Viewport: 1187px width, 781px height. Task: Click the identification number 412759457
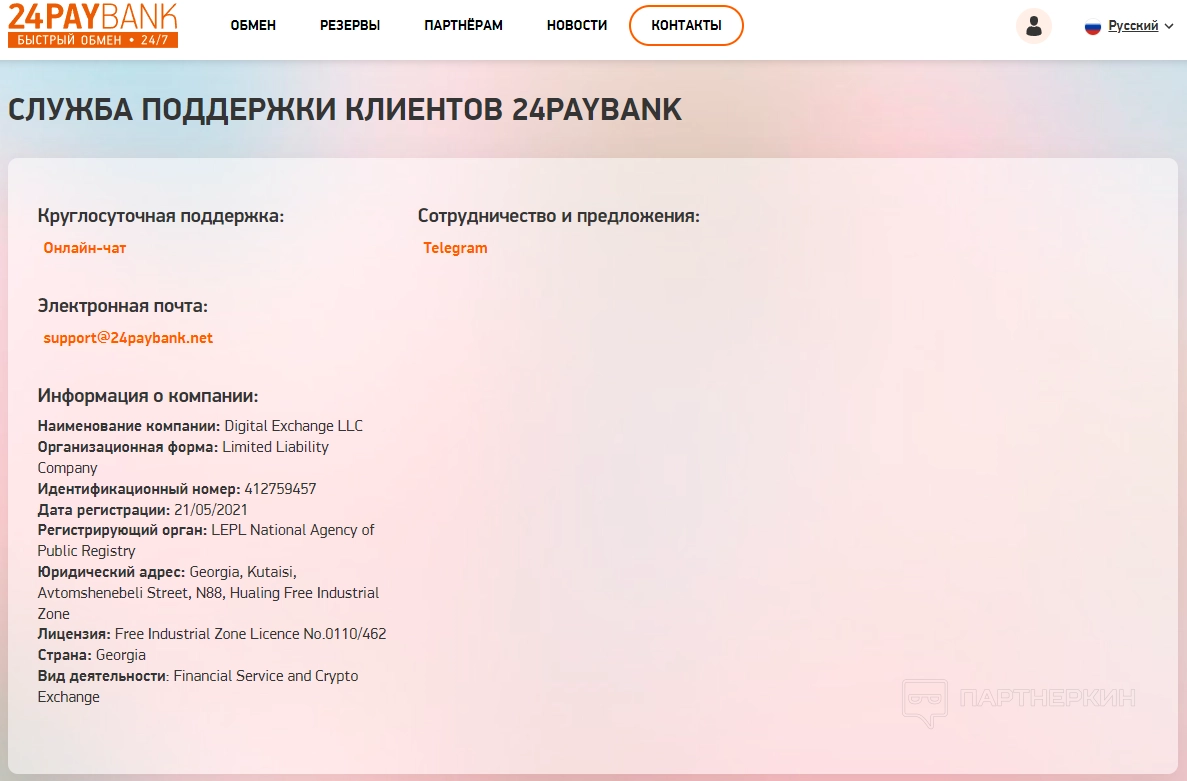(280, 489)
